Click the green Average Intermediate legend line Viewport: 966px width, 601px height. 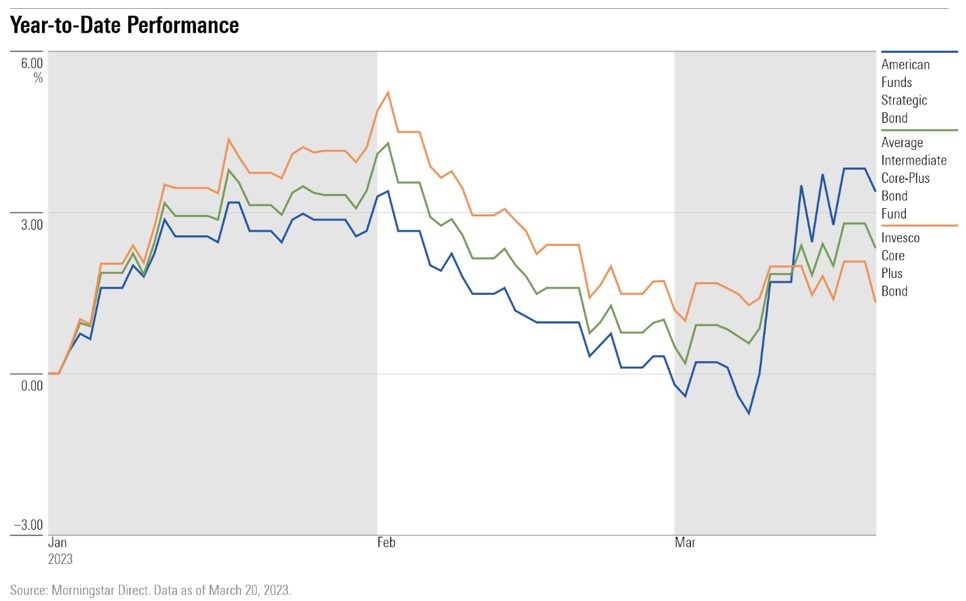[919, 129]
